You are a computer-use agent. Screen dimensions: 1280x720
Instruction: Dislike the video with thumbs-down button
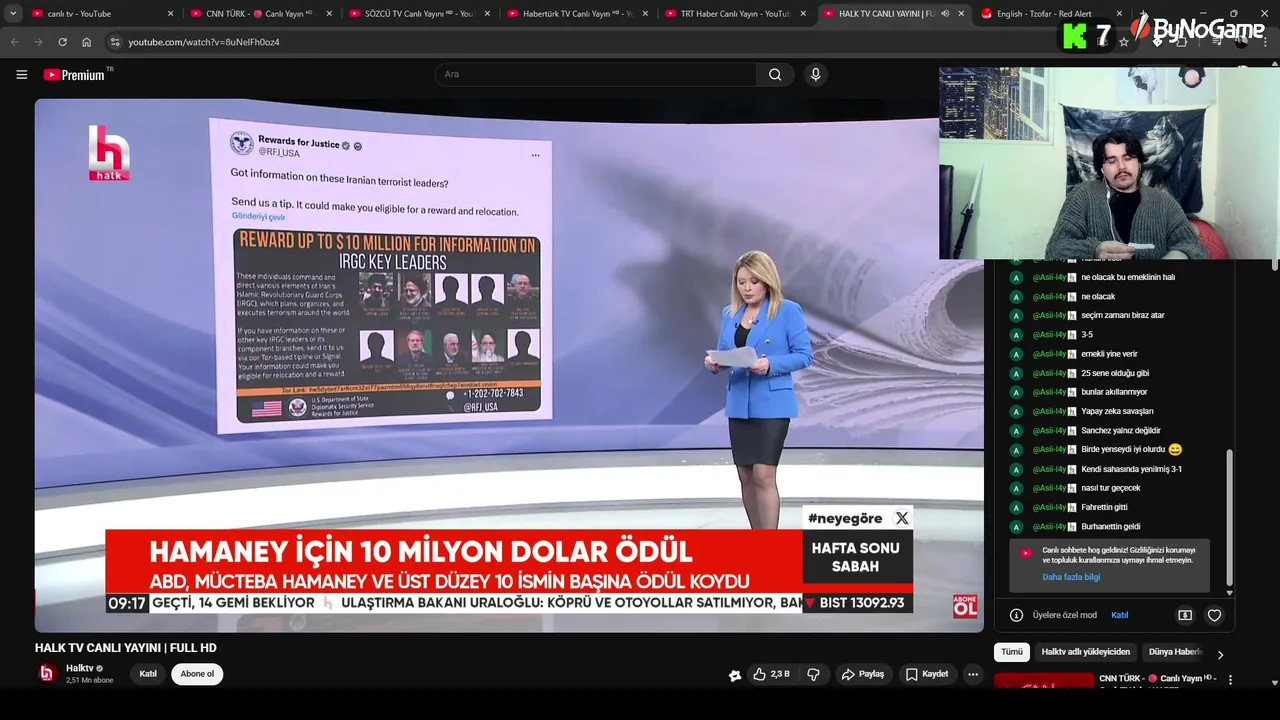click(813, 674)
